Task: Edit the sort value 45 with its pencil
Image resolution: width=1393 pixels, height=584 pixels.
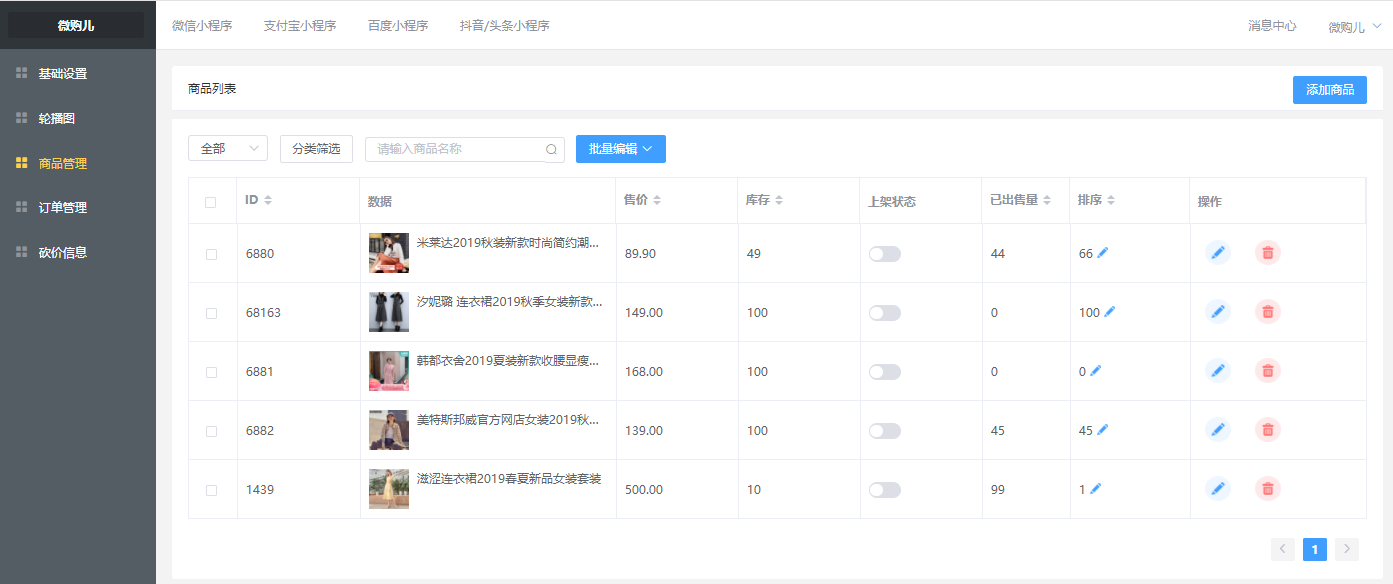Action: click(1103, 430)
